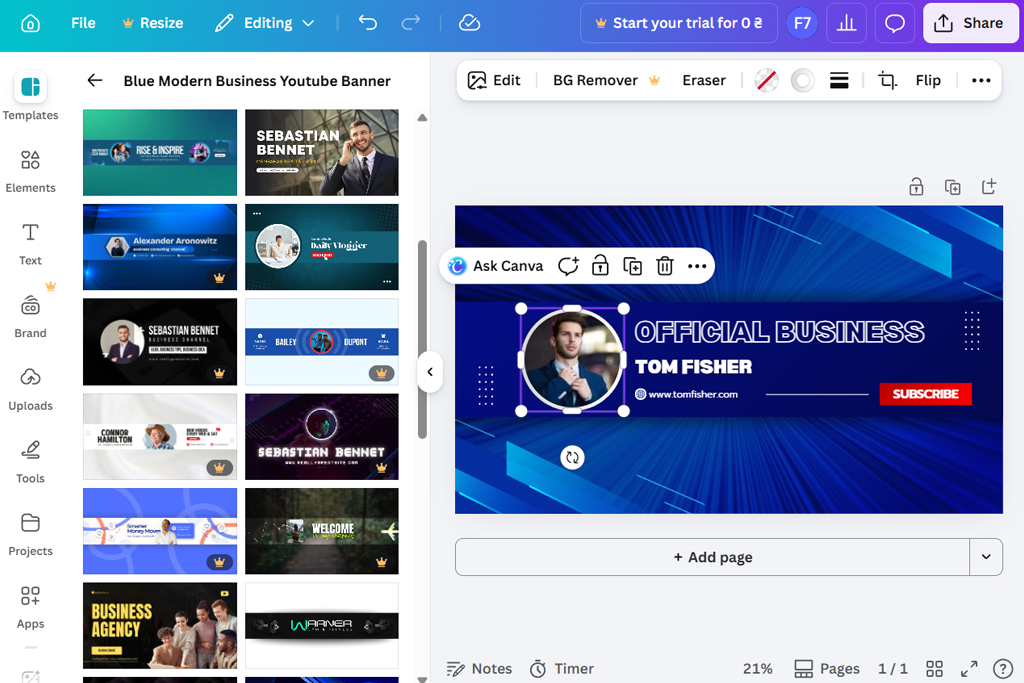Expand Add page dropdown arrow
The image size is (1024, 683).
986,557
